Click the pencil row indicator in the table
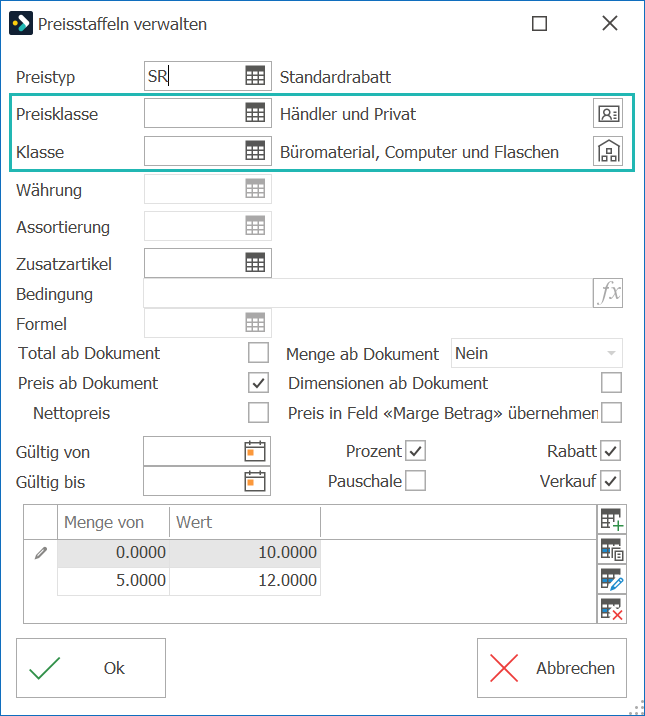 pos(41,553)
